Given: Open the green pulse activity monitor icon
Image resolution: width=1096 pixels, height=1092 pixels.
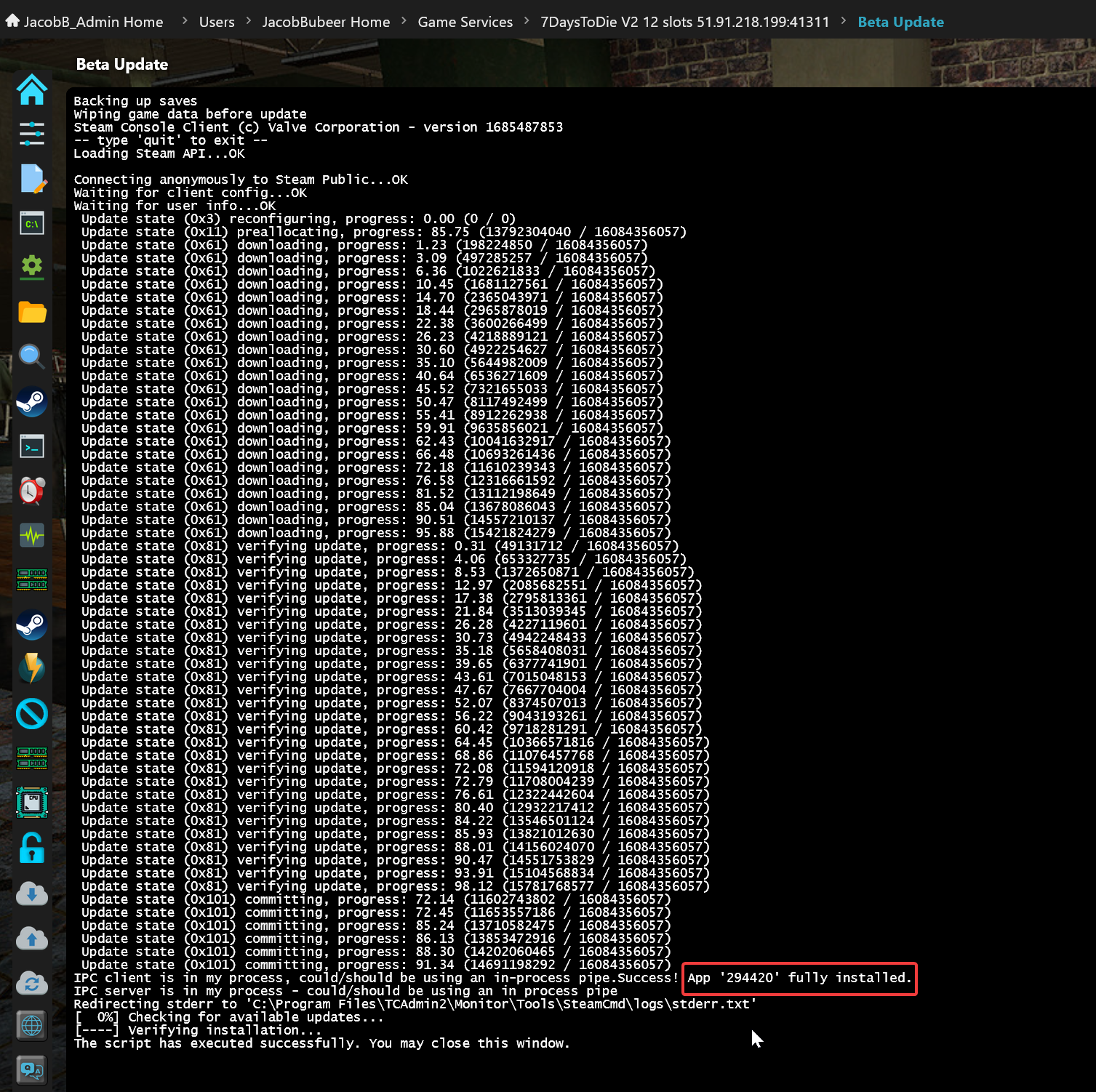Looking at the screenshot, I should coord(32,536).
